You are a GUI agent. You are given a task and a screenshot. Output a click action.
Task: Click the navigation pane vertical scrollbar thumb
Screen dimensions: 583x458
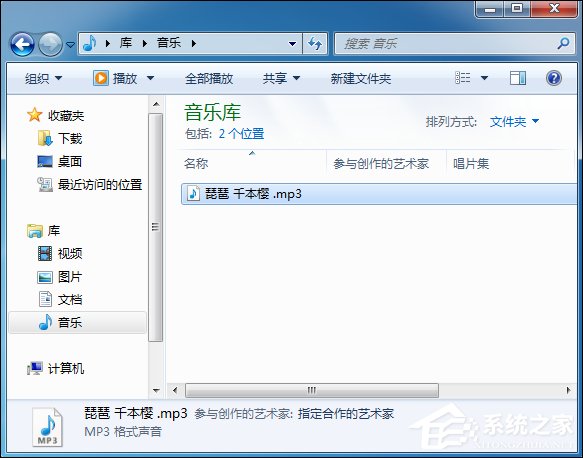(x=155, y=227)
